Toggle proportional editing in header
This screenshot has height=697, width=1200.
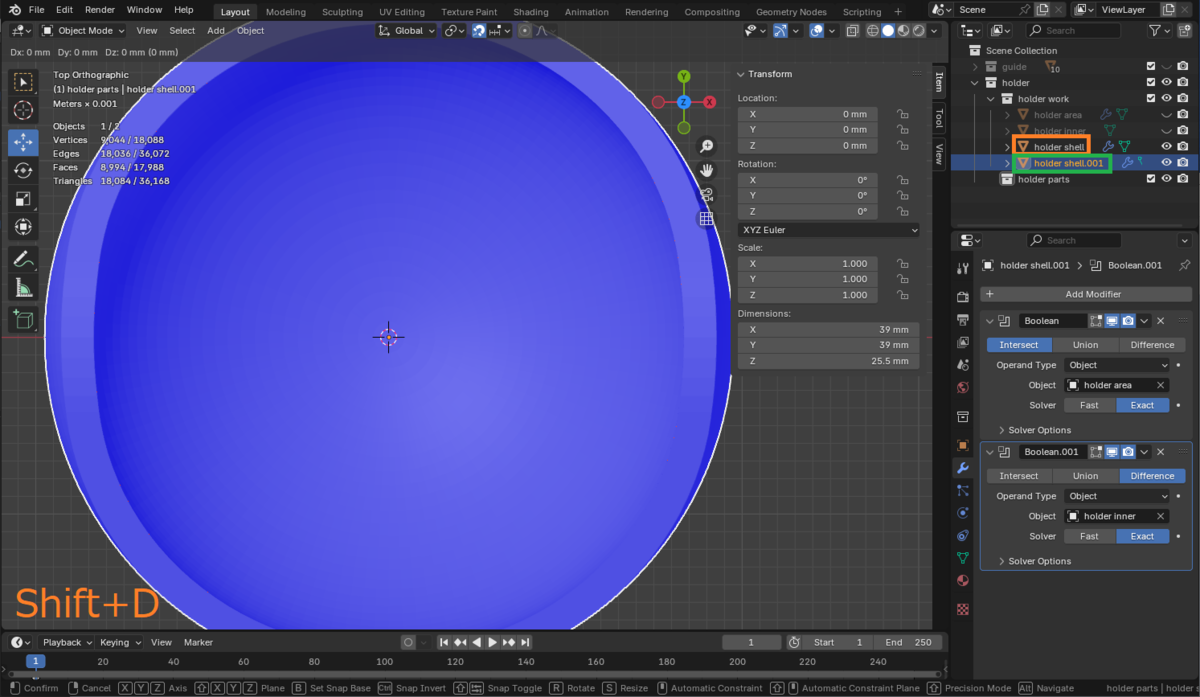(524, 31)
